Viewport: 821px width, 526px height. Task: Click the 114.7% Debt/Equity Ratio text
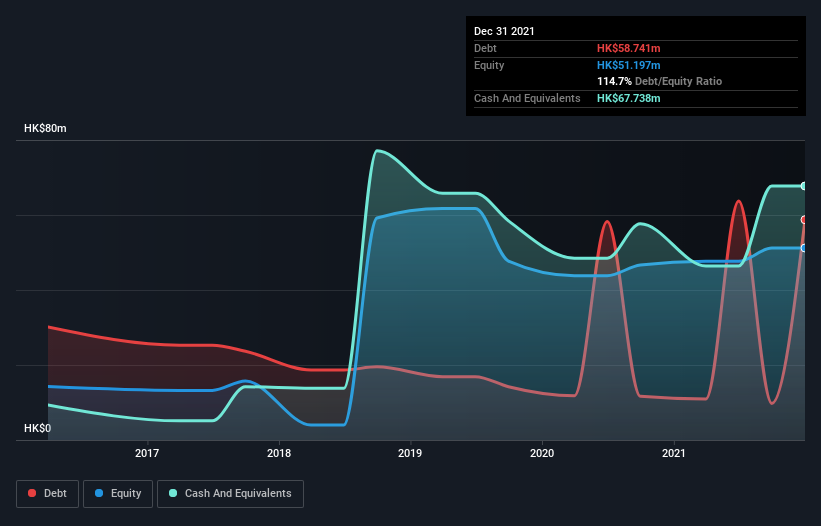click(x=660, y=81)
